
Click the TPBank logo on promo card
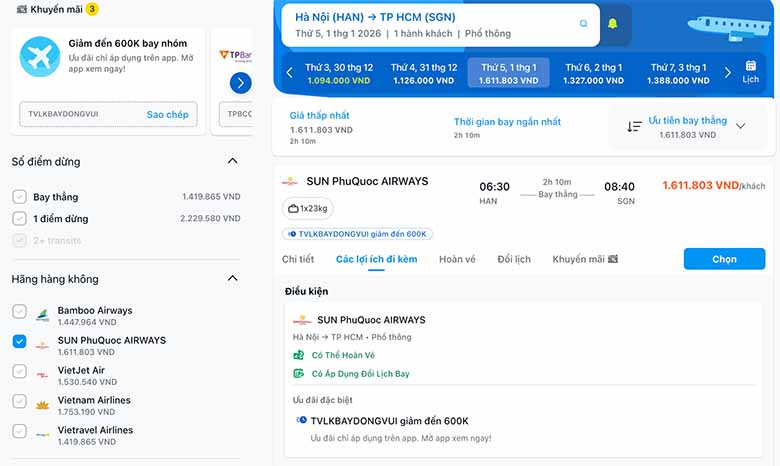(235, 54)
